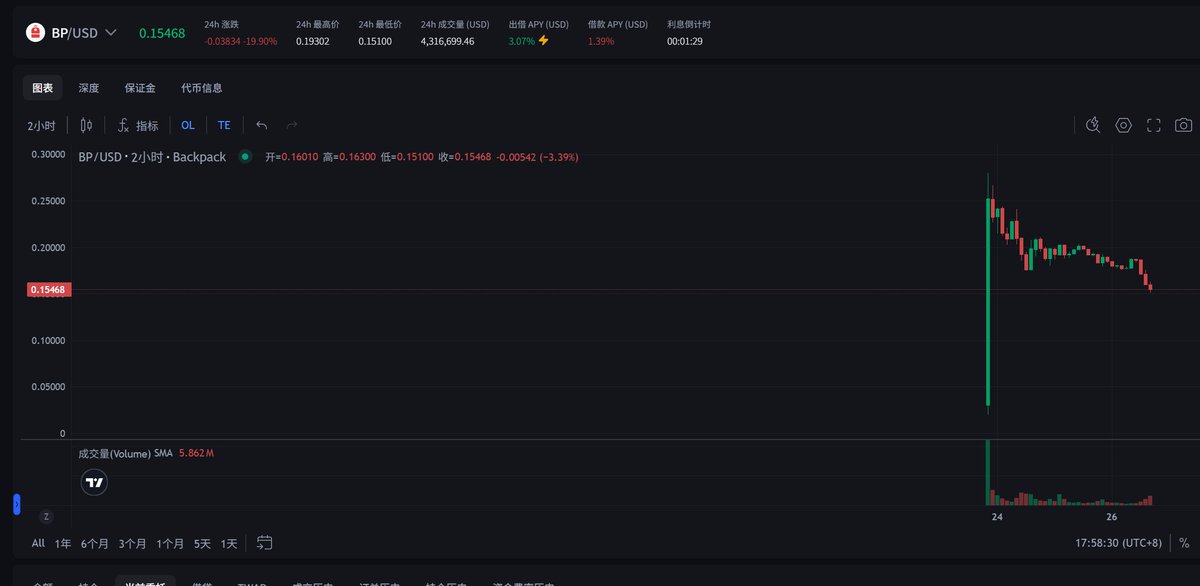The height and width of the screenshot is (586, 1200).
Task: Click the small Z badge on volume pane
Action: pyautogui.click(x=45, y=517)
